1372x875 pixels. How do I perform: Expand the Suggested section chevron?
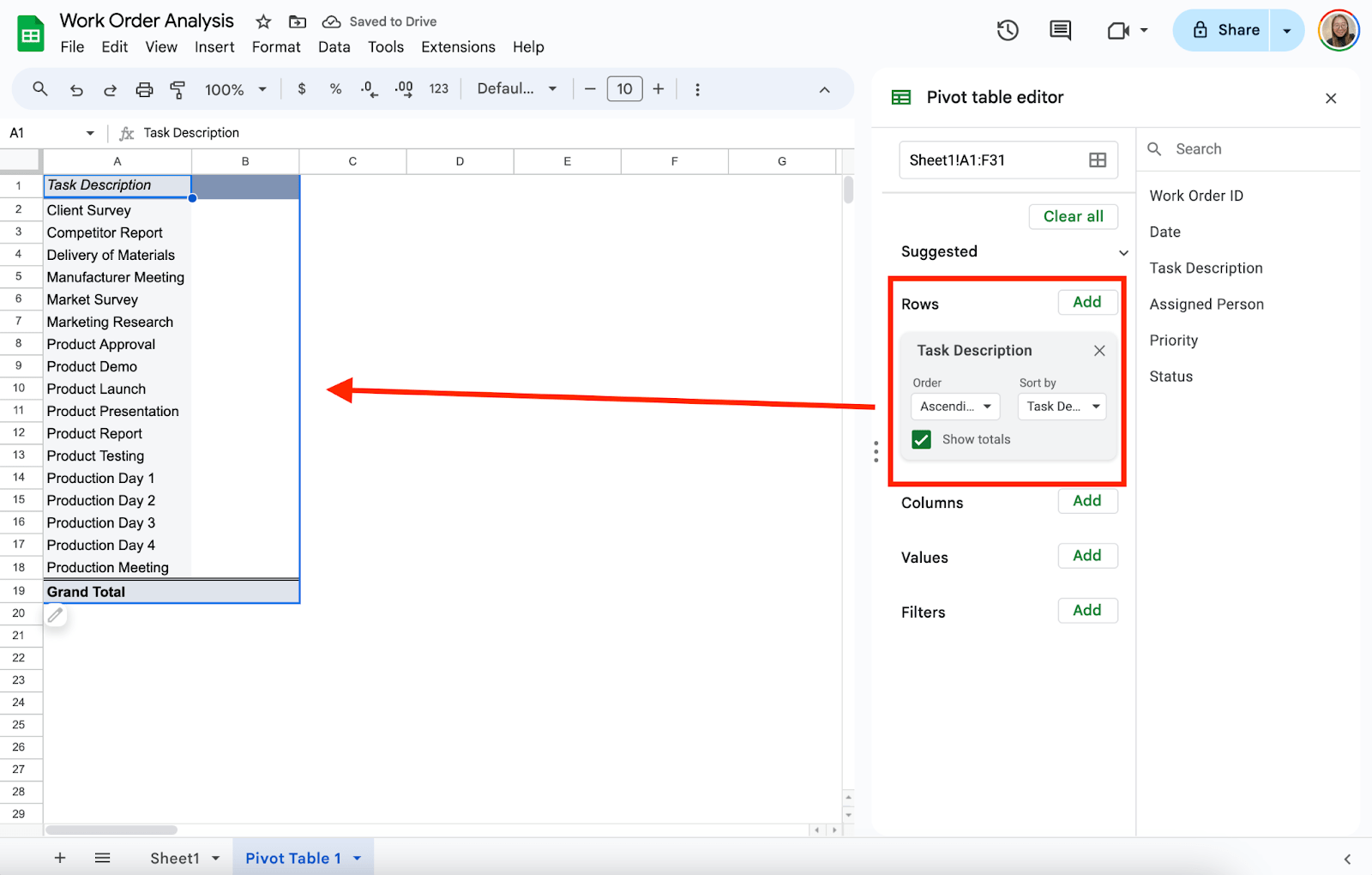1123,252
